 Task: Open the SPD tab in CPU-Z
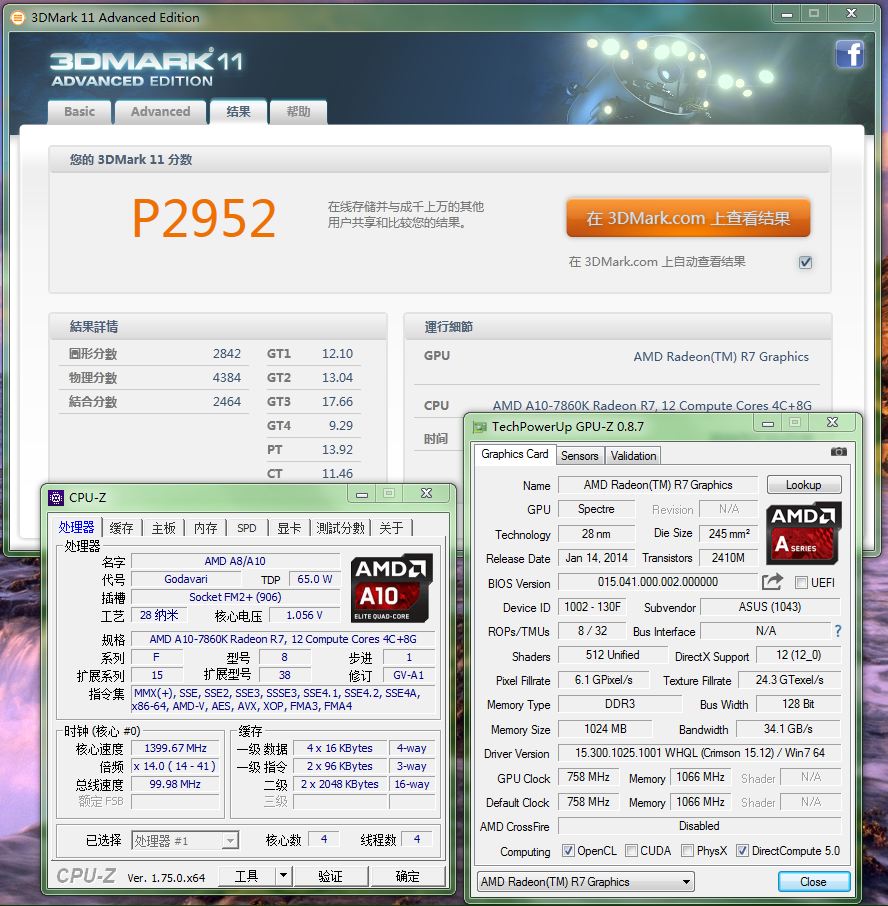pyautogui.click(x=247, y=528)
